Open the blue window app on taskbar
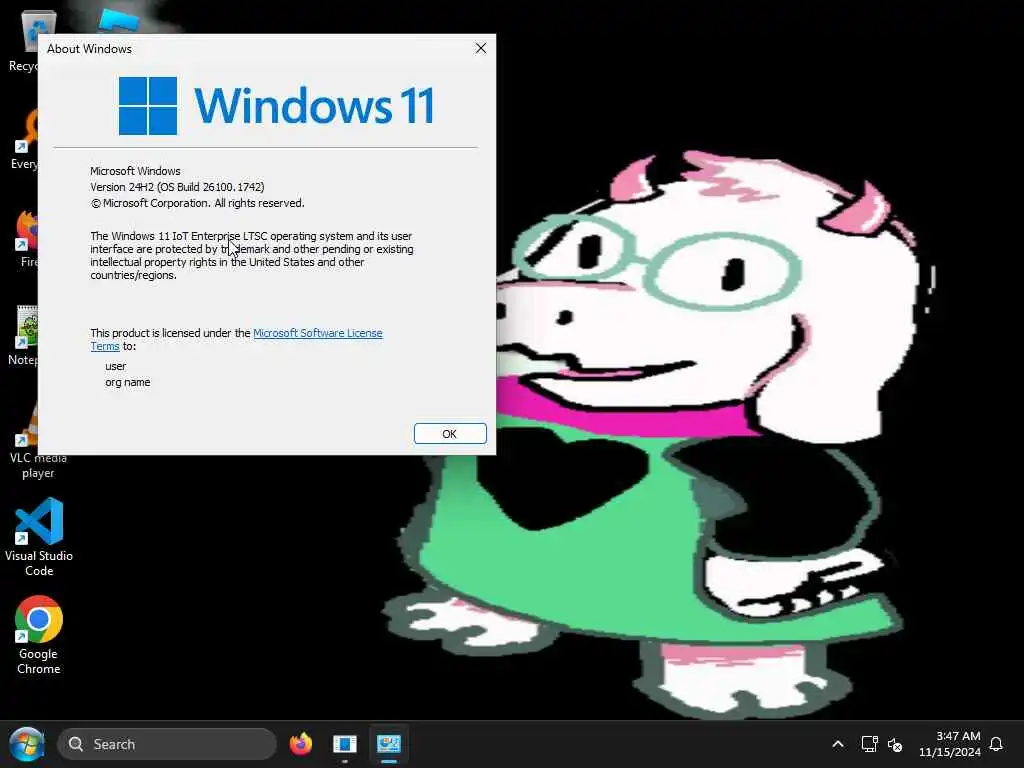The height and width of the screenshot is (768, 1024). point(345,744)
